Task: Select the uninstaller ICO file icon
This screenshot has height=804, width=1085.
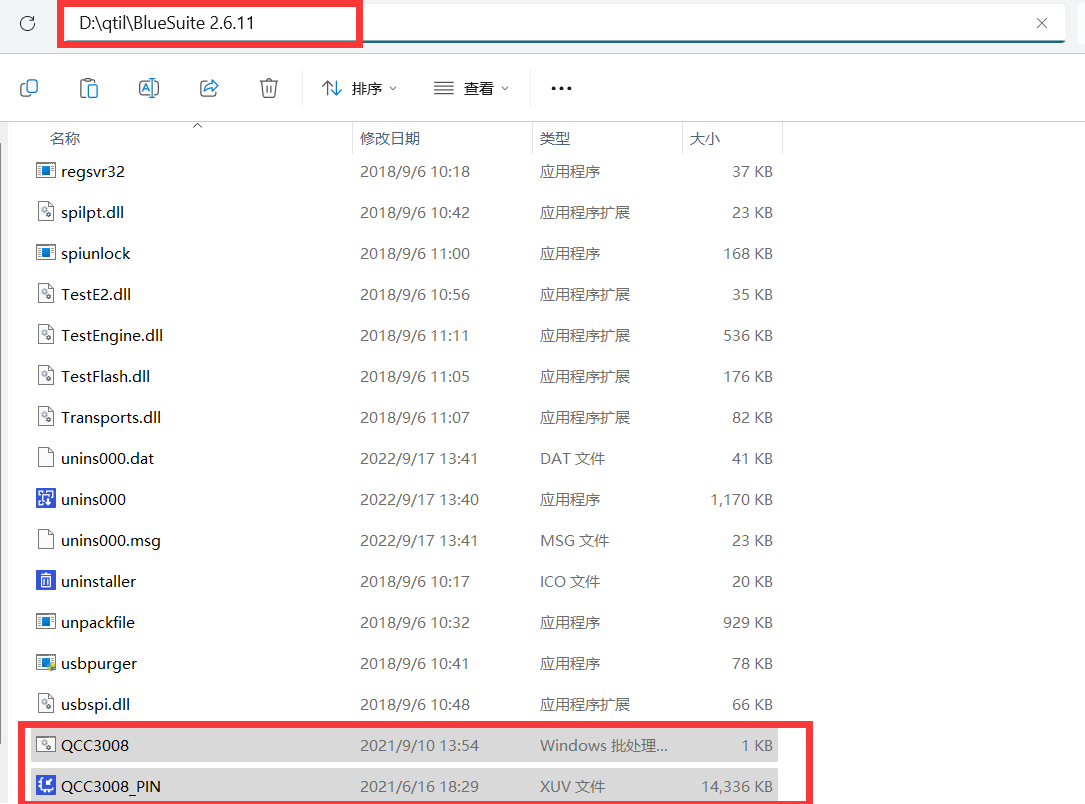Action: 46,580
